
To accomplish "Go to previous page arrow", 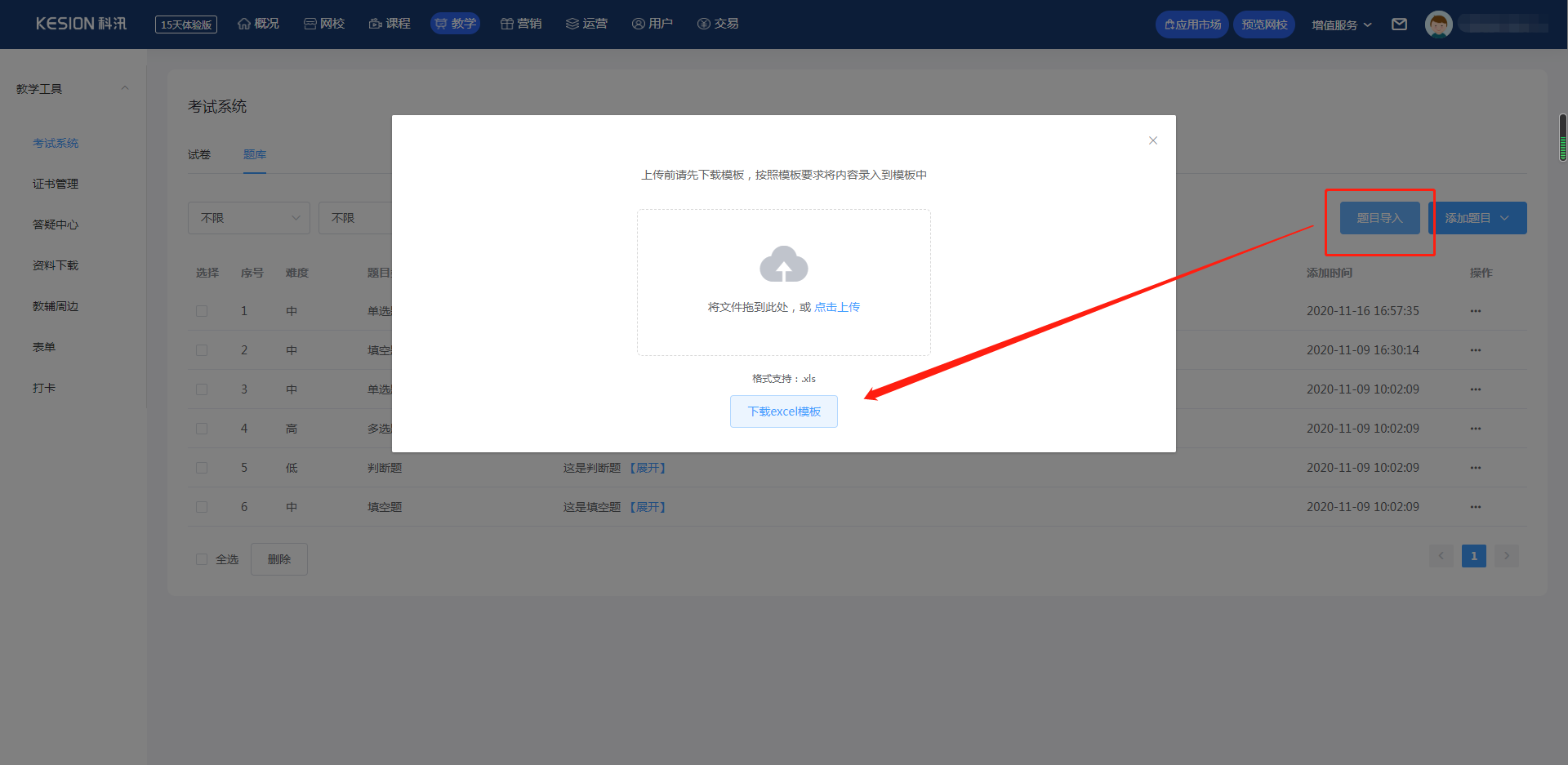I will coord(1441,556).
